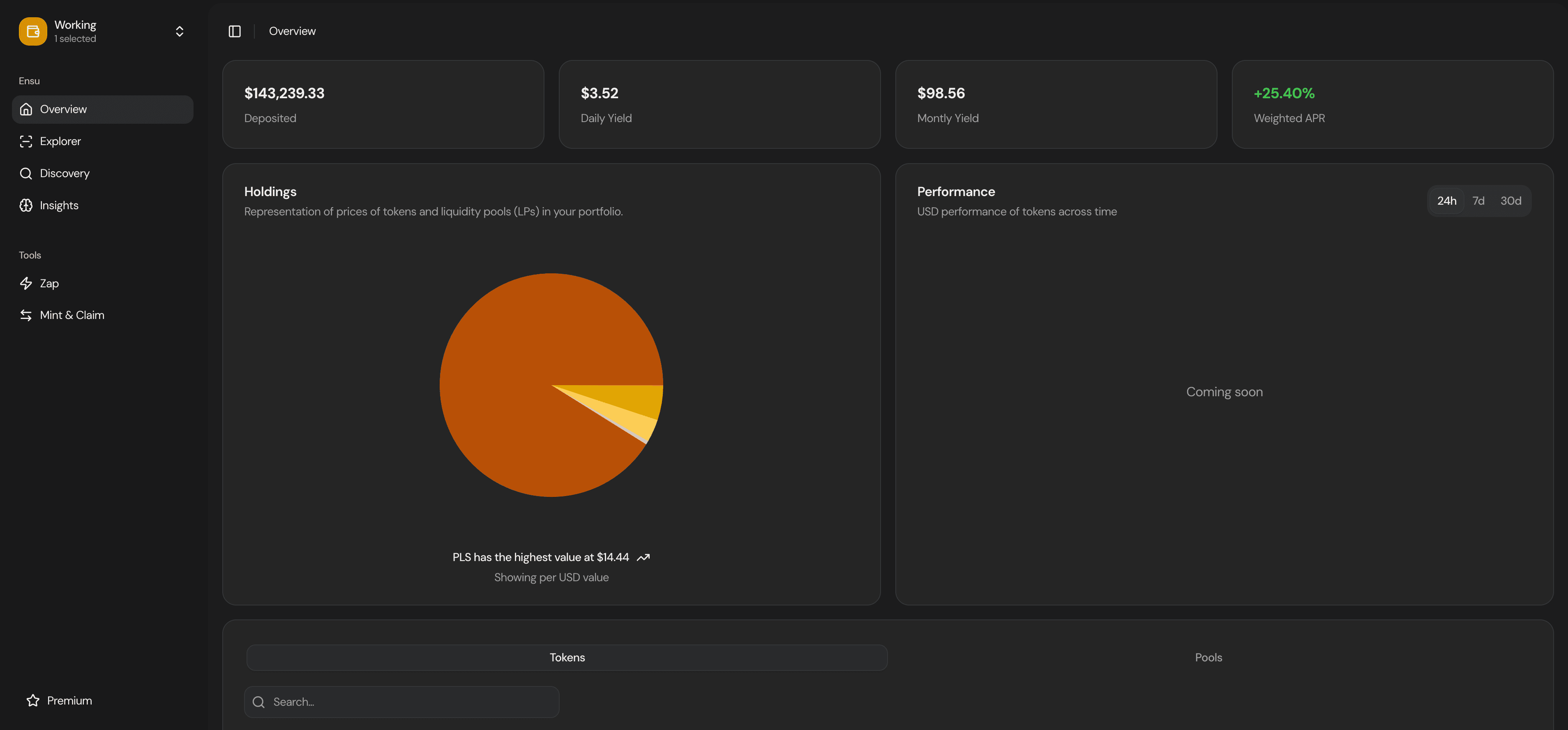The width and height of the screenshot is (1568, 730).
Task: Select the Insights brain icon
Action: click(26, 205)
